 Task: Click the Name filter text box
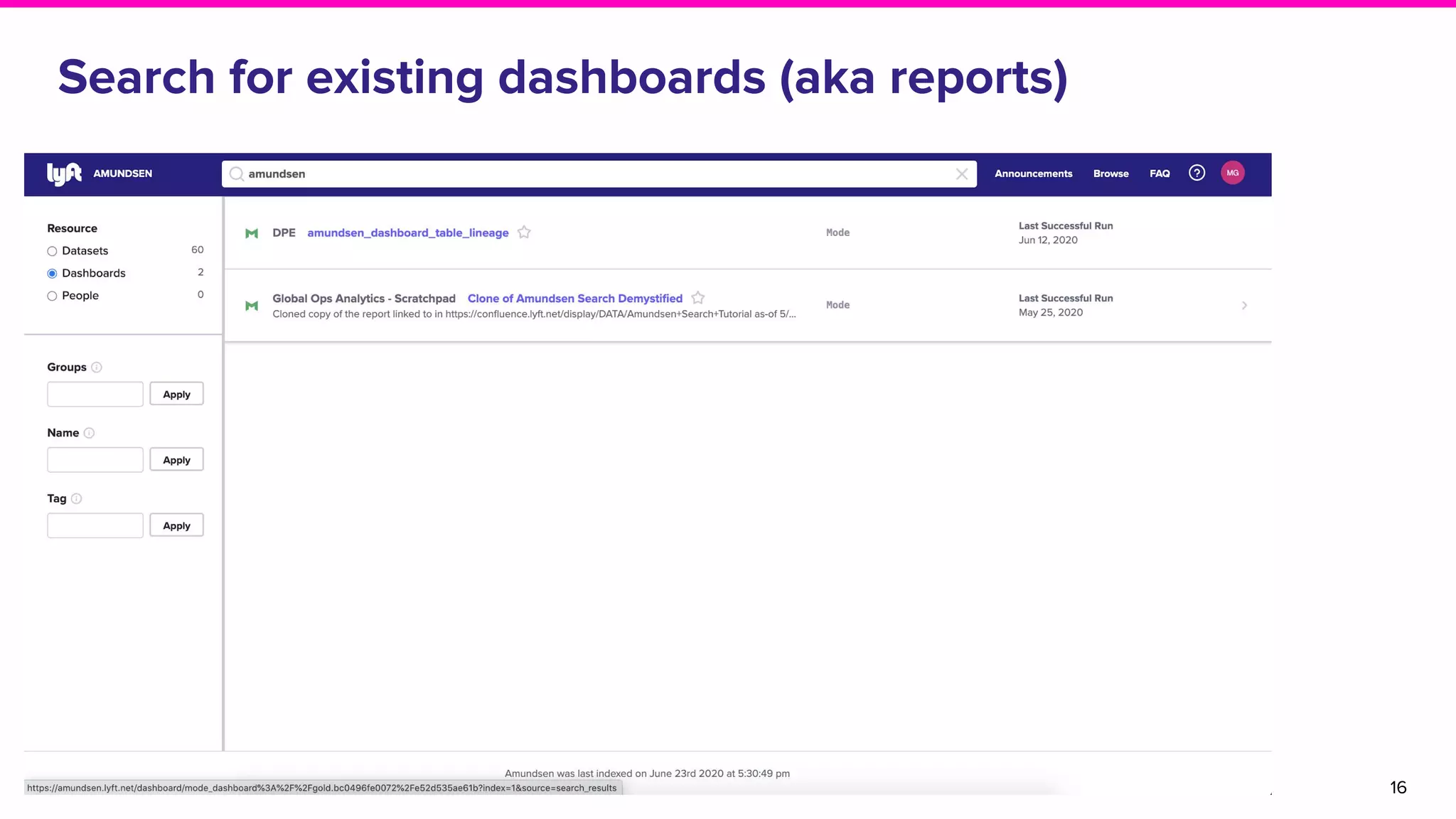click(95, 460)
